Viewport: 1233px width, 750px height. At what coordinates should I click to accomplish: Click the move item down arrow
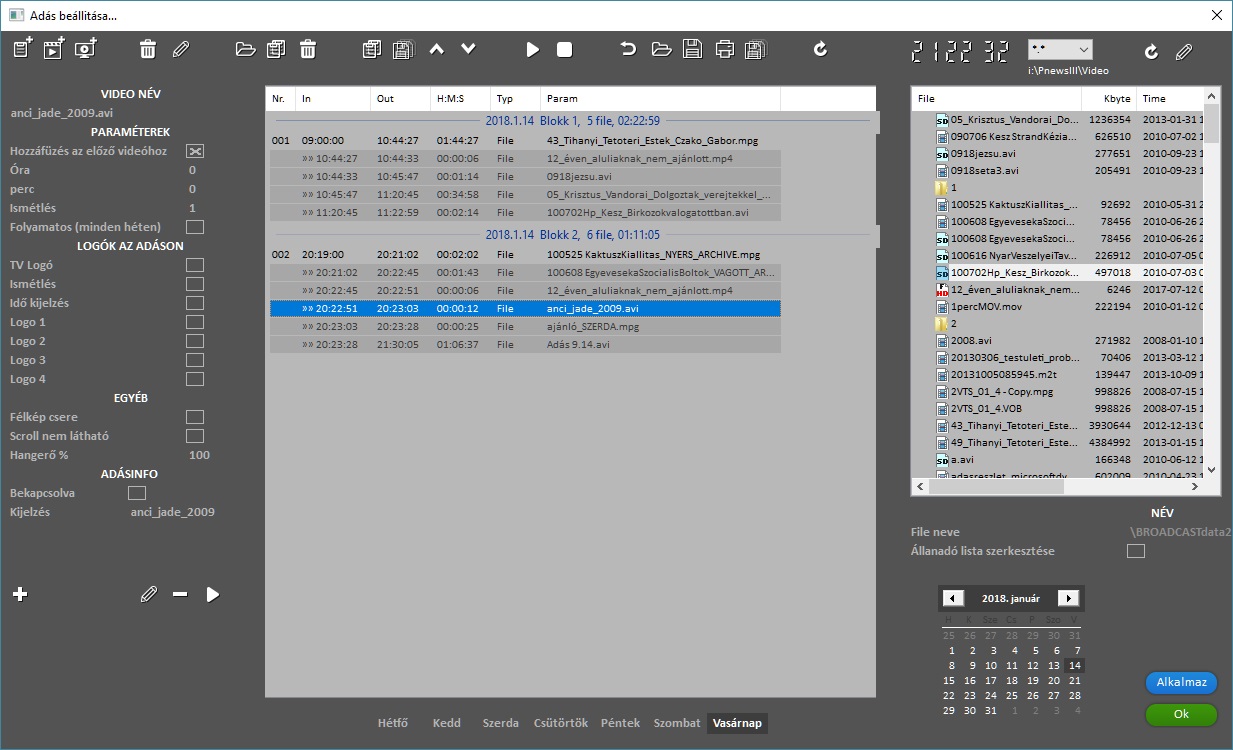pos(467,49)
